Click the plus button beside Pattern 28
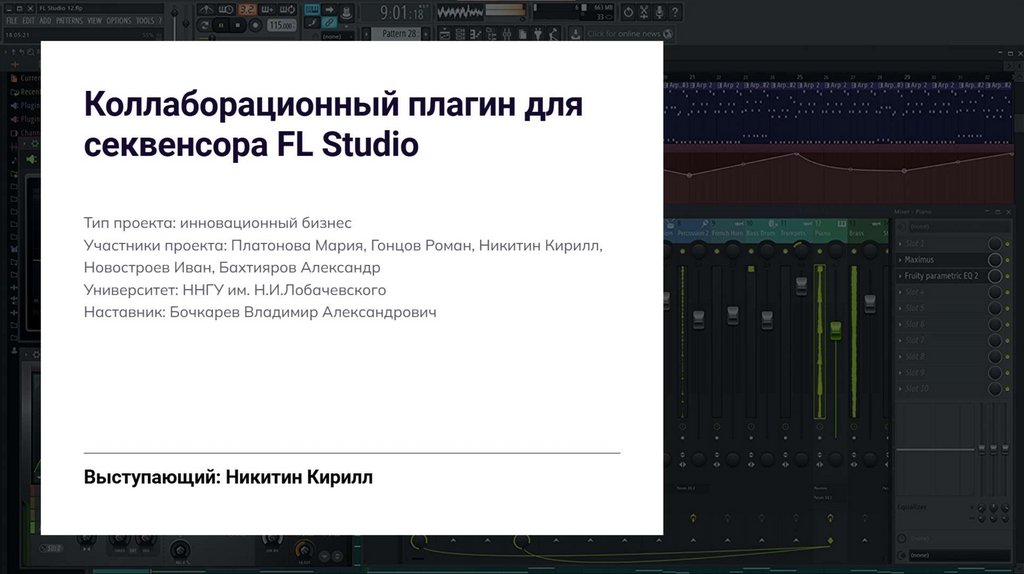Image resolution: width=1024 pixels, height=574 pixels. coord(426,33)
